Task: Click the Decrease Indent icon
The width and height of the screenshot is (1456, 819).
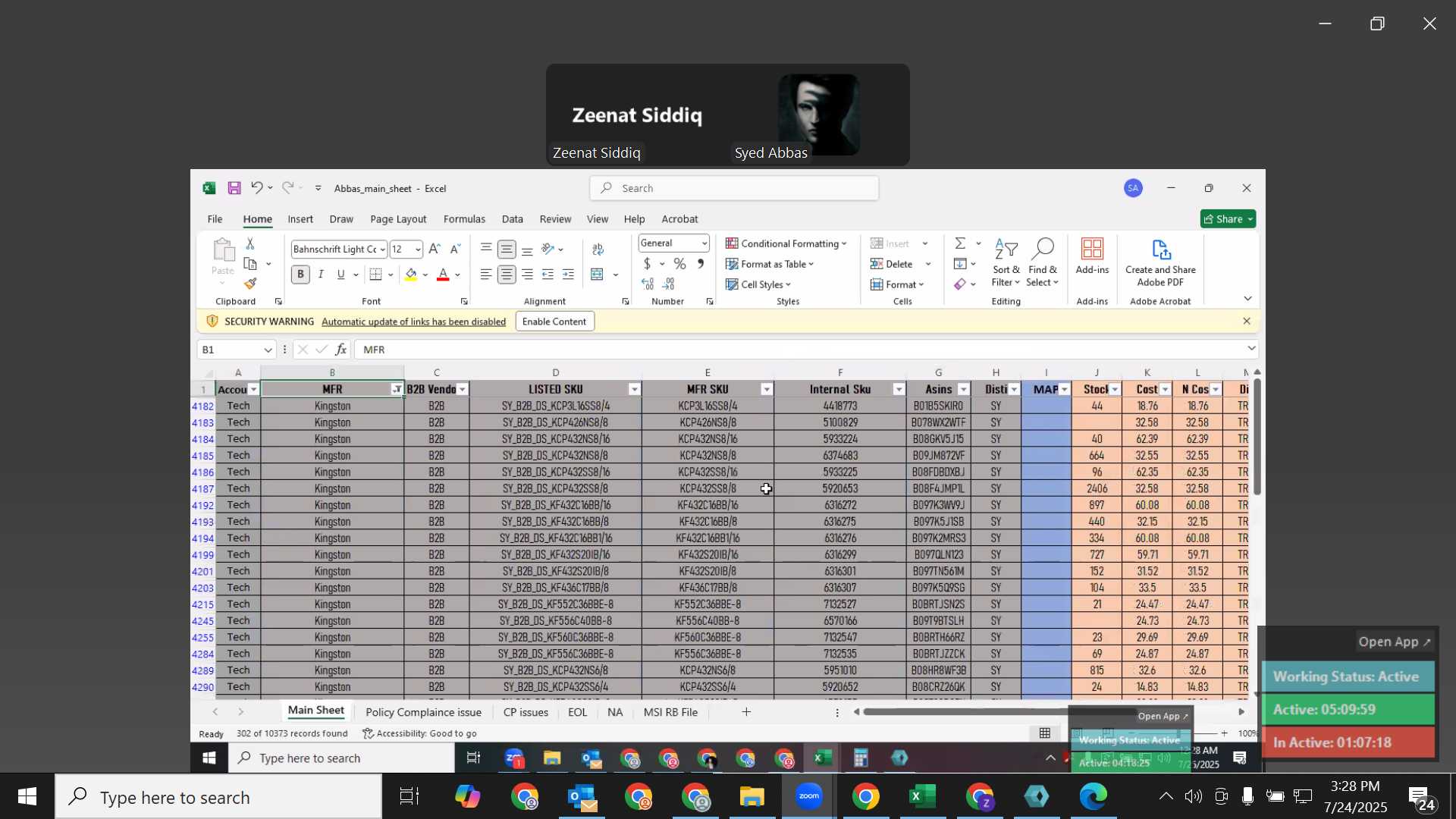Action: pyautogui.click(x=548, y=275)
